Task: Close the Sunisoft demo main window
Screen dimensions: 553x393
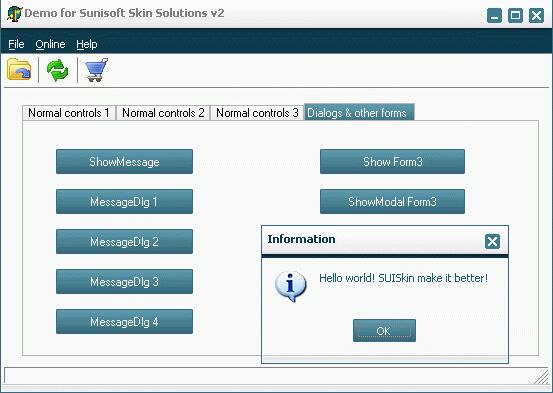Action: tap(536, 16)
